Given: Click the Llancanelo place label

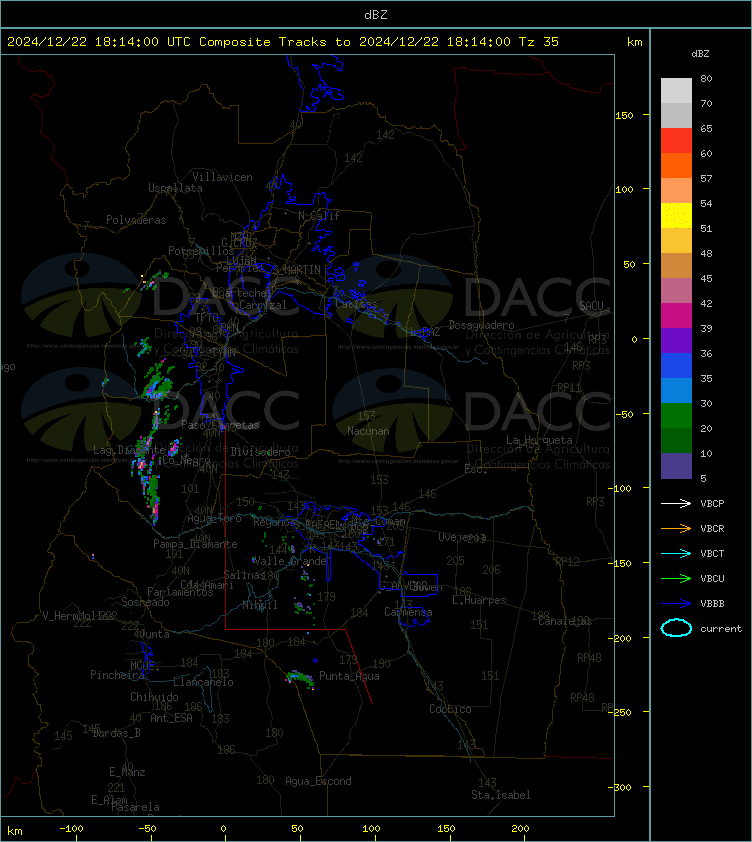Looking at the screenshot, I should 203,682.
